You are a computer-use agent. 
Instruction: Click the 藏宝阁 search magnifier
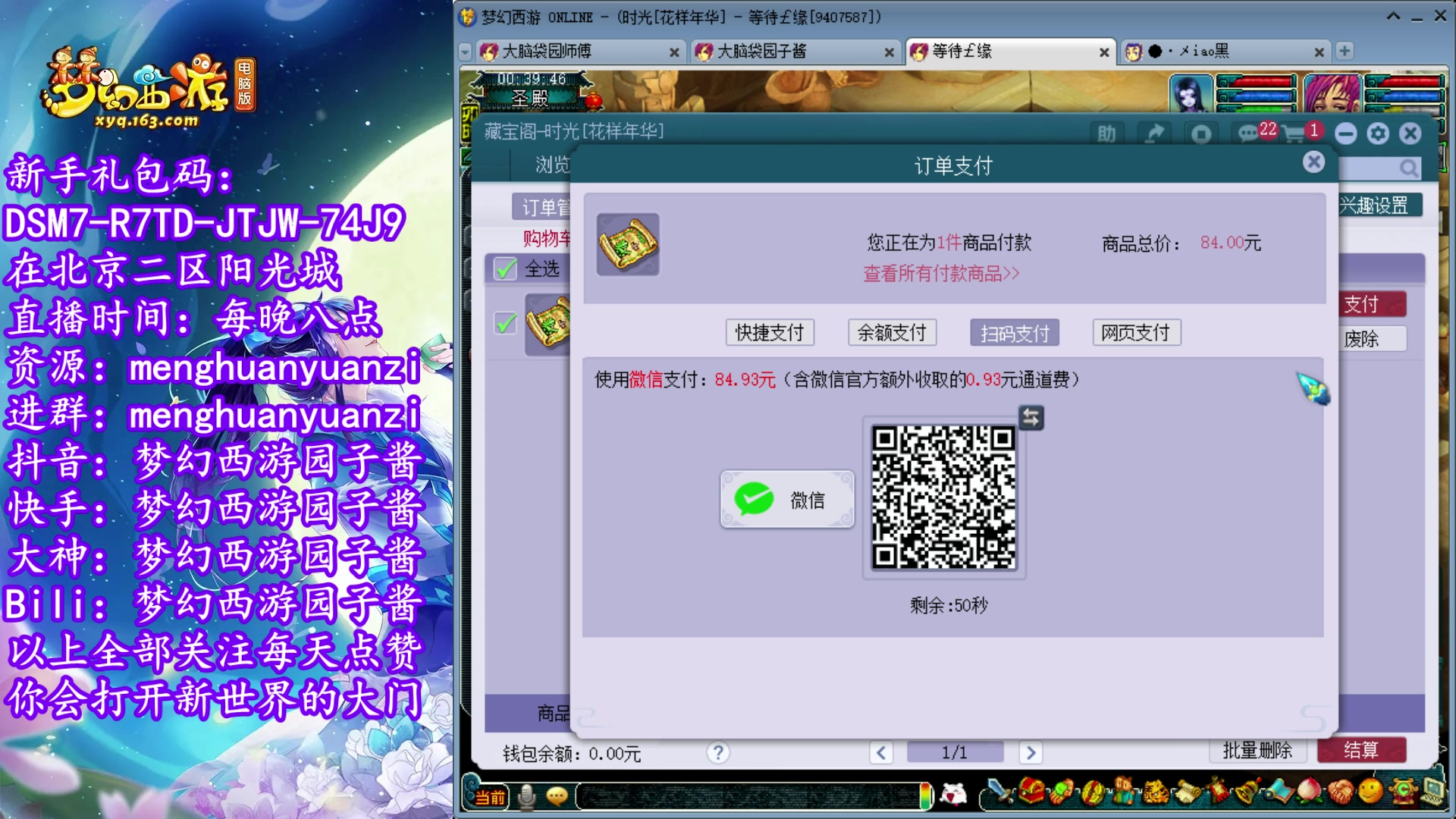1408,168
